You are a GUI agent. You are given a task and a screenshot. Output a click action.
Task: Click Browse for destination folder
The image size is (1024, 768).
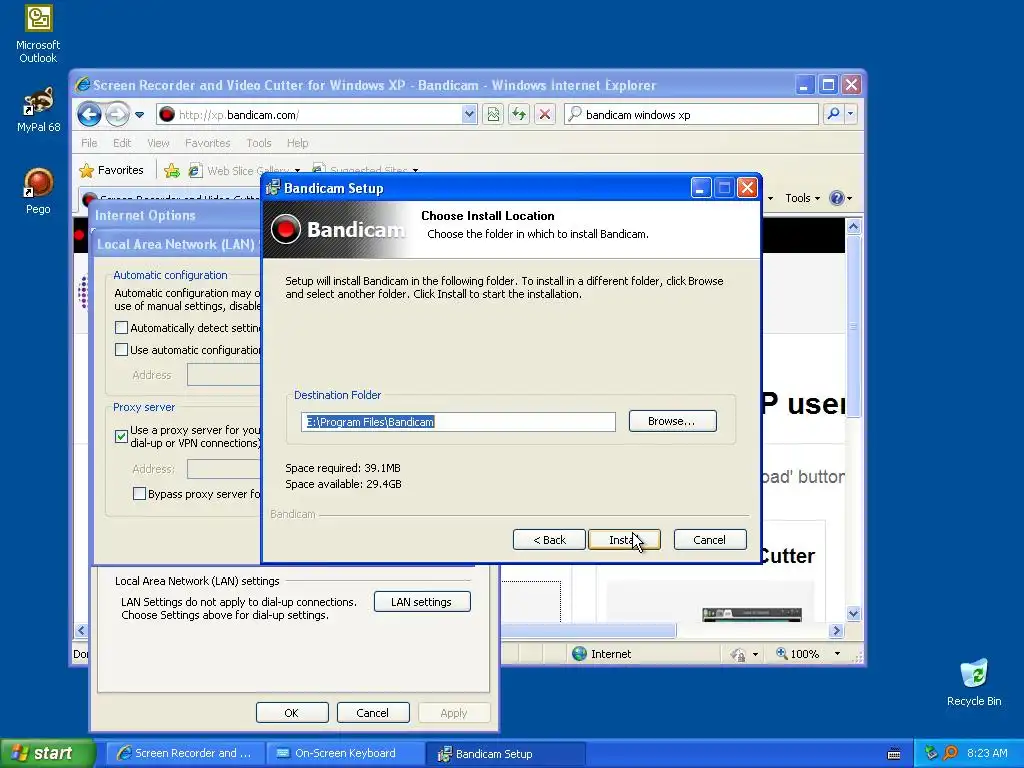(673, 421)
